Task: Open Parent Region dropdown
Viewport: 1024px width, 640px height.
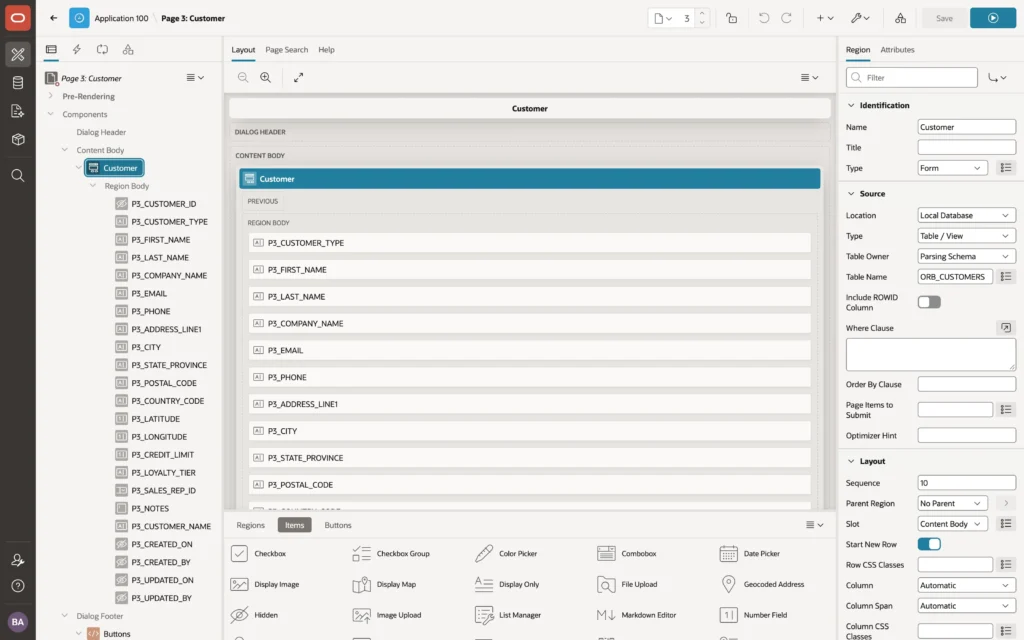Action: (952, 504)
